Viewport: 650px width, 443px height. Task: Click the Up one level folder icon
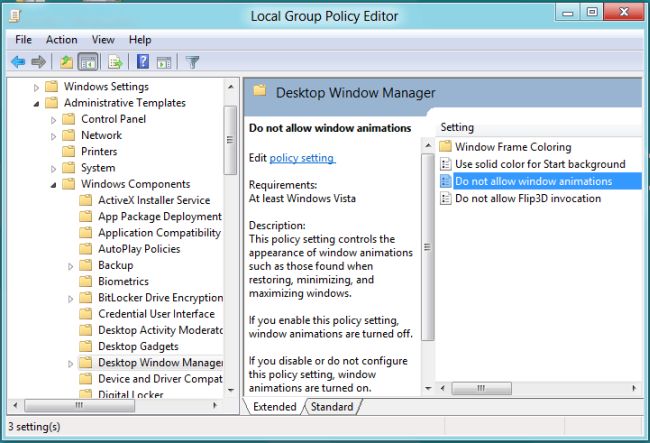pos(66,62)
